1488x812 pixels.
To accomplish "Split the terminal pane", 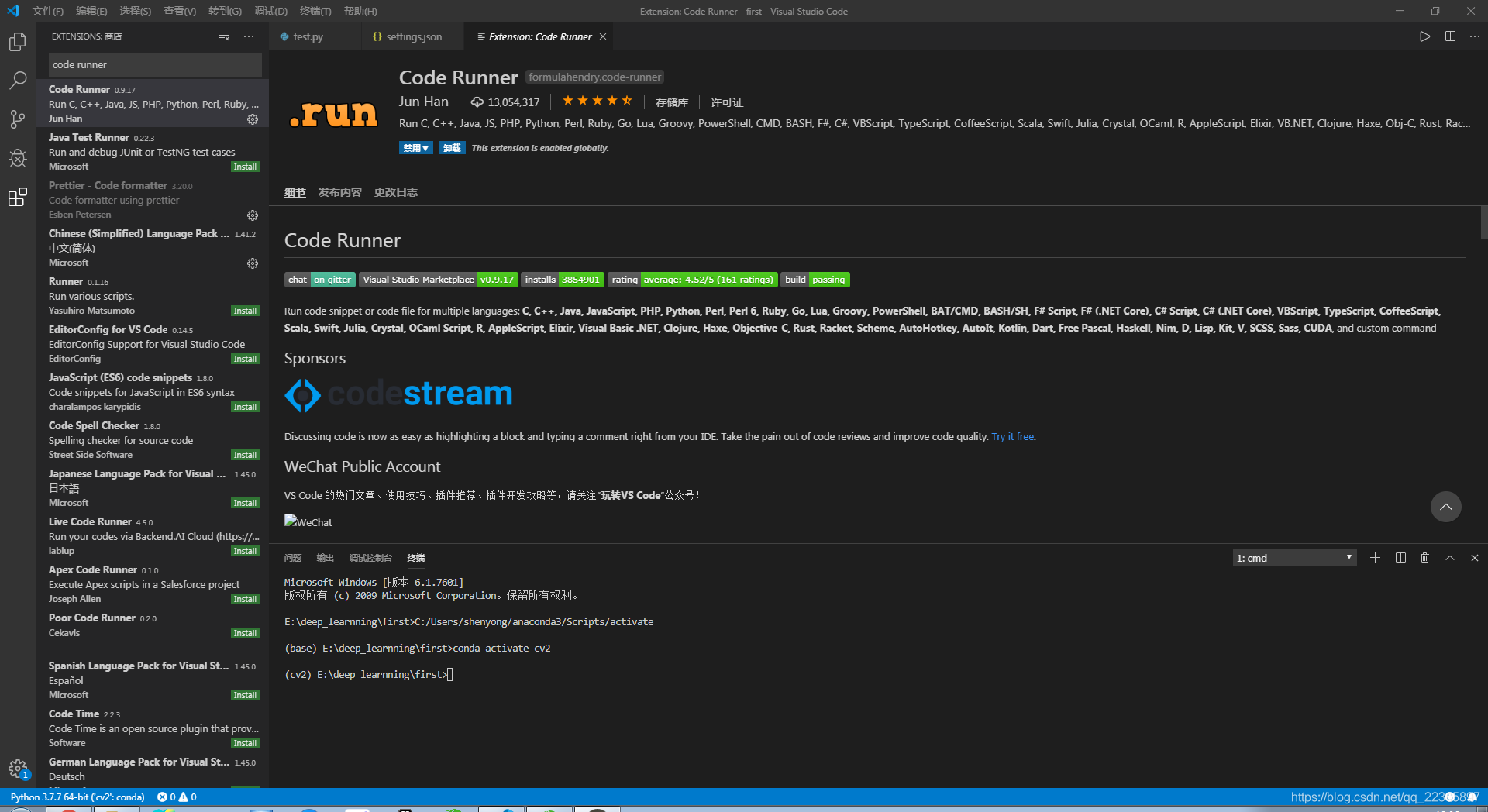I will [x=1400, y=558].
